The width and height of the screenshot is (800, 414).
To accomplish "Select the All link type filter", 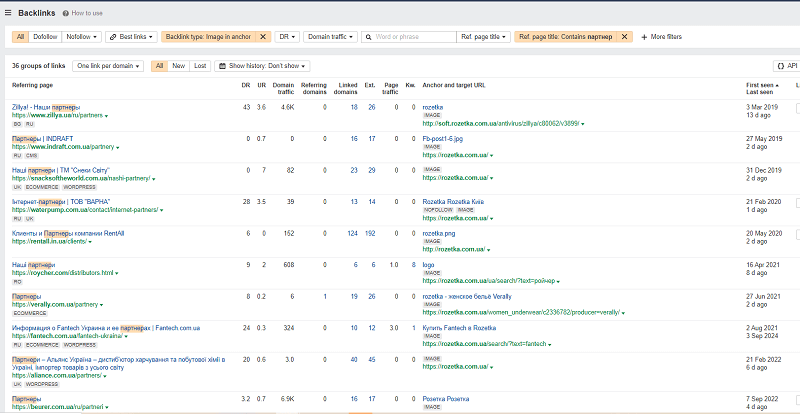I will click(20, 37).
